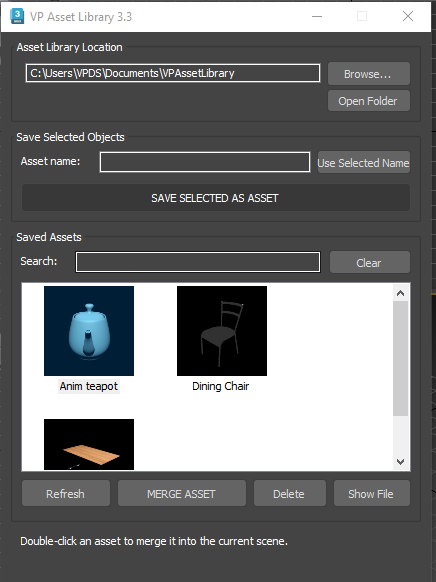Image resolution: width=436 pixels, height=582 pixels.
Task: Click the scrollbar up arrow in asset list
Action: [400, 293]
